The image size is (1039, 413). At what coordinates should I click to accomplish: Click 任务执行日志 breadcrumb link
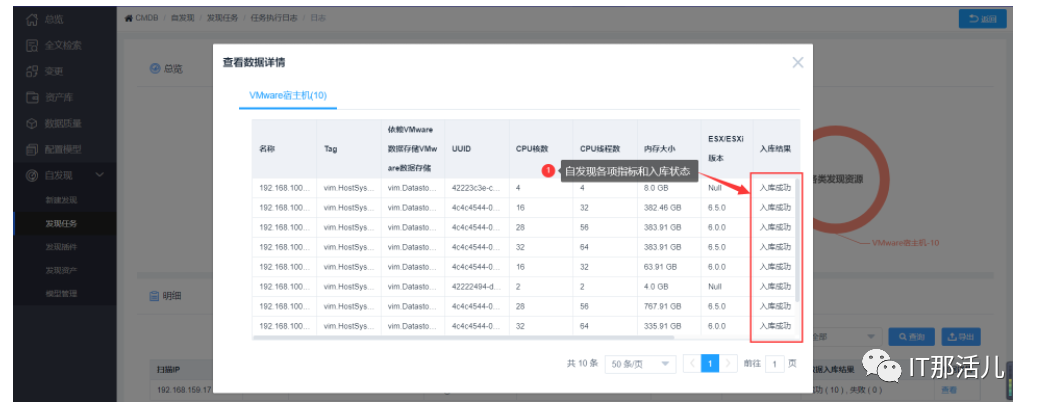(x=274, y=18)
